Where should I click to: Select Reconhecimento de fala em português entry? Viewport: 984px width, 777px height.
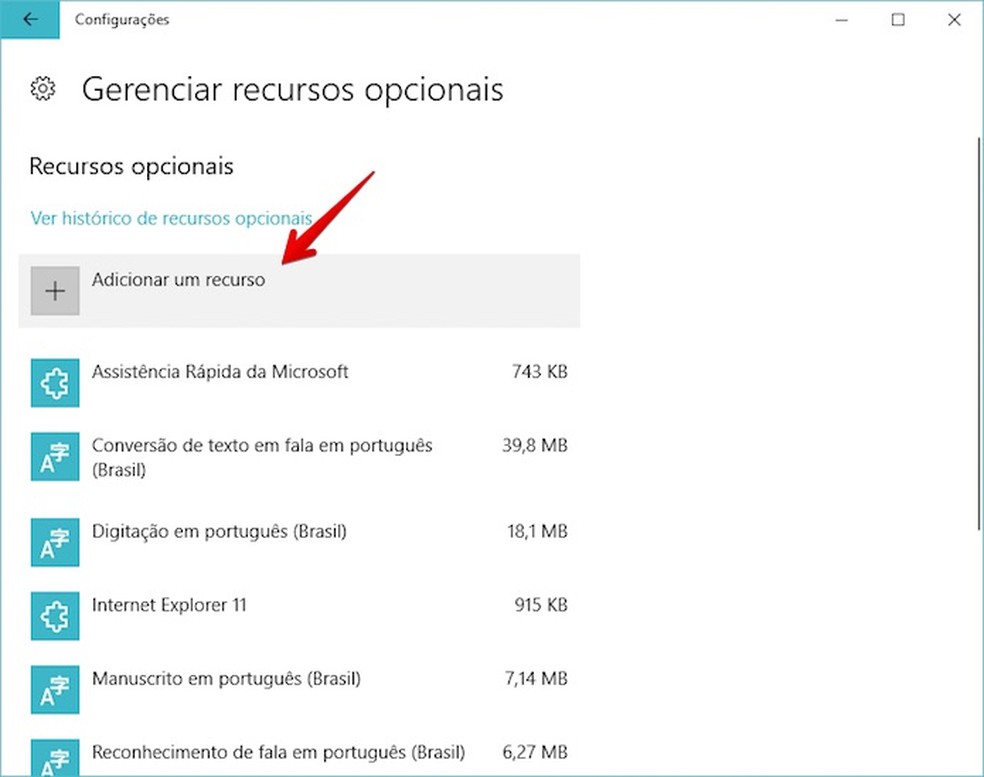[x=278, y=752]
